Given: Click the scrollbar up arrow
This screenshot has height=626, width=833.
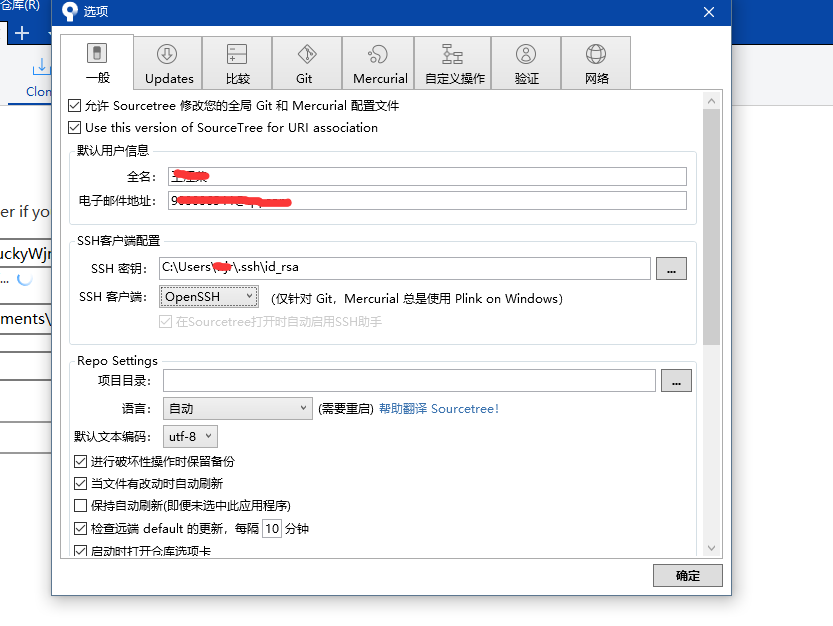Looking at the screenshot, I should [x=711, y=100].
